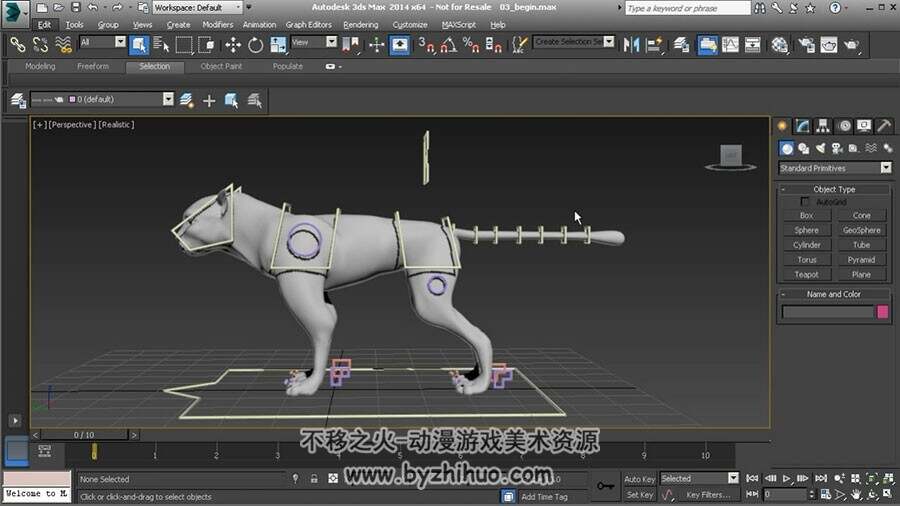Toggle the 3D Snaps button
900x506 pixels.
tap(426, 44)
